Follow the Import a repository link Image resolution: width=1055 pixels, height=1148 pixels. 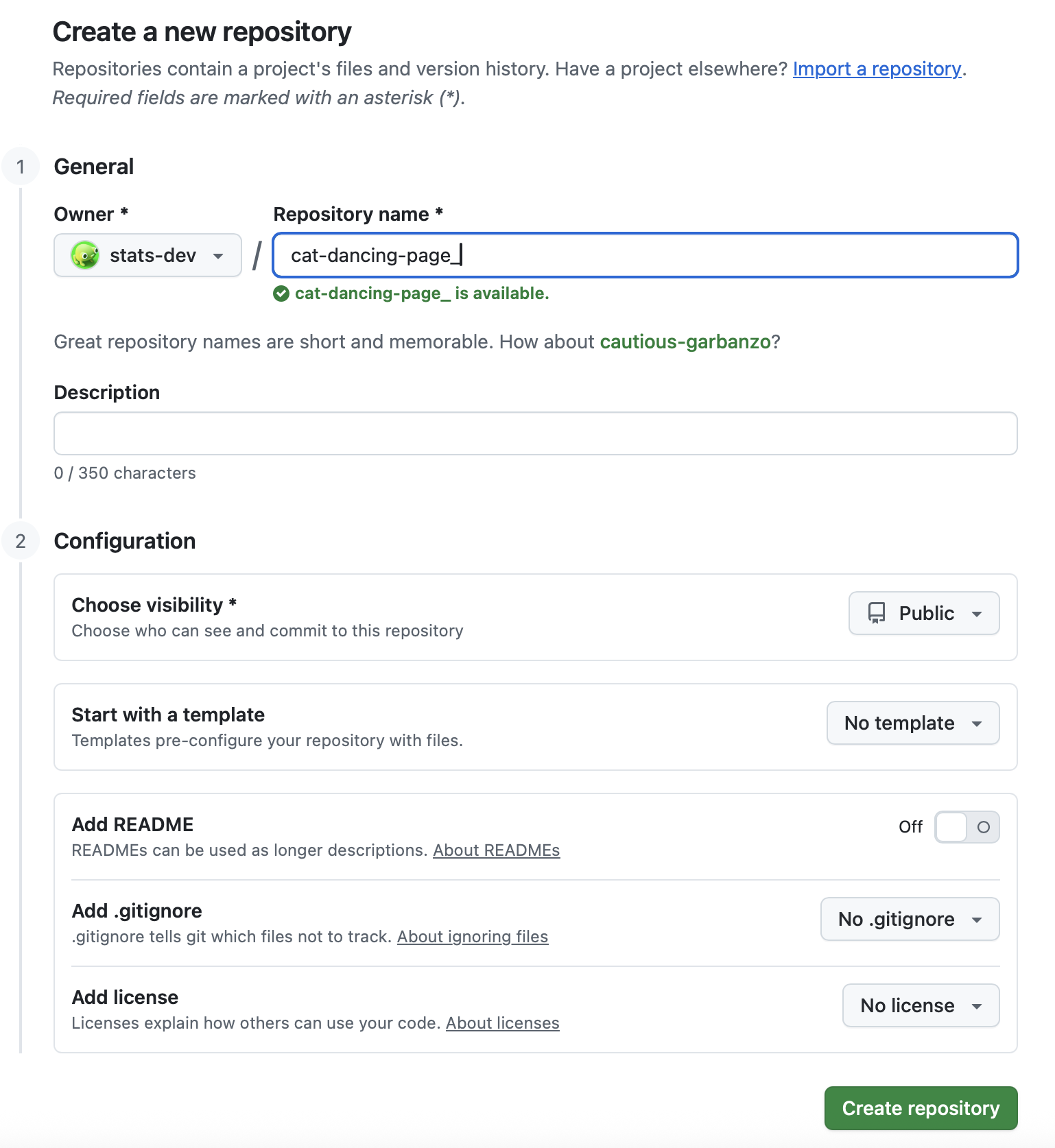pos(877,69)
